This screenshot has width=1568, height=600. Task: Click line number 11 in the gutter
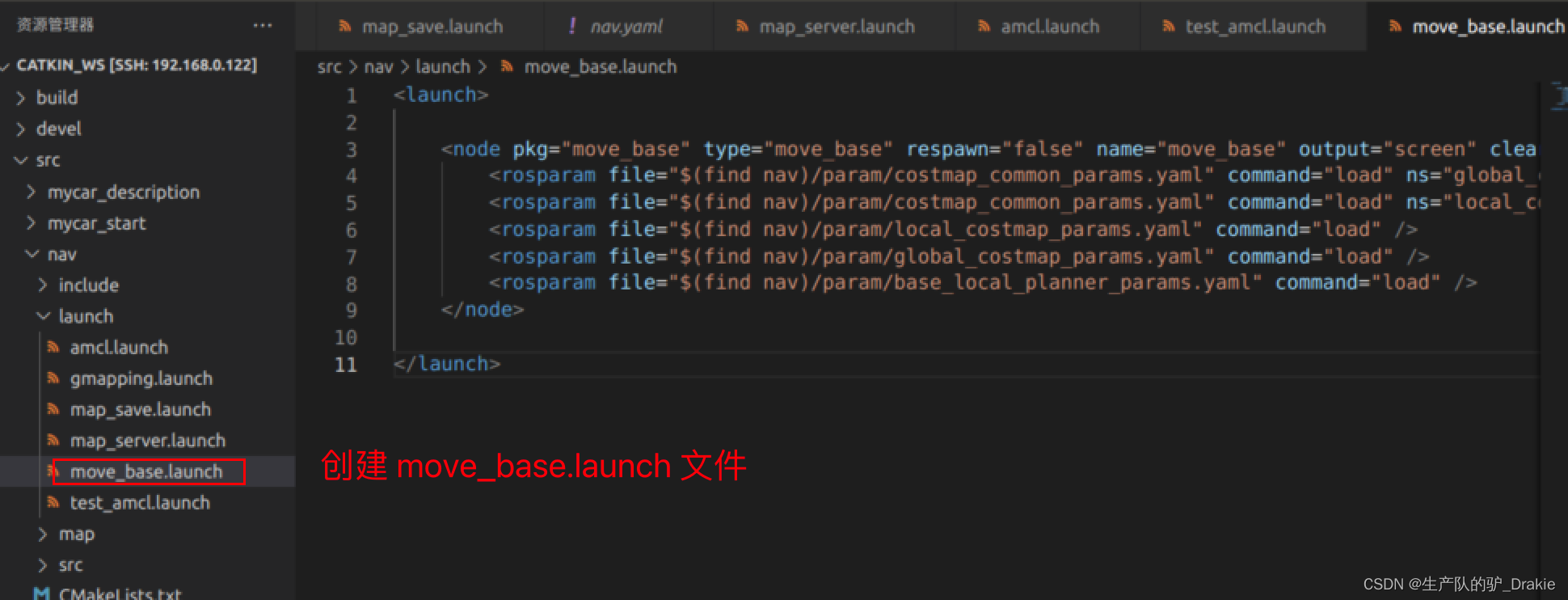click(346, 365)
